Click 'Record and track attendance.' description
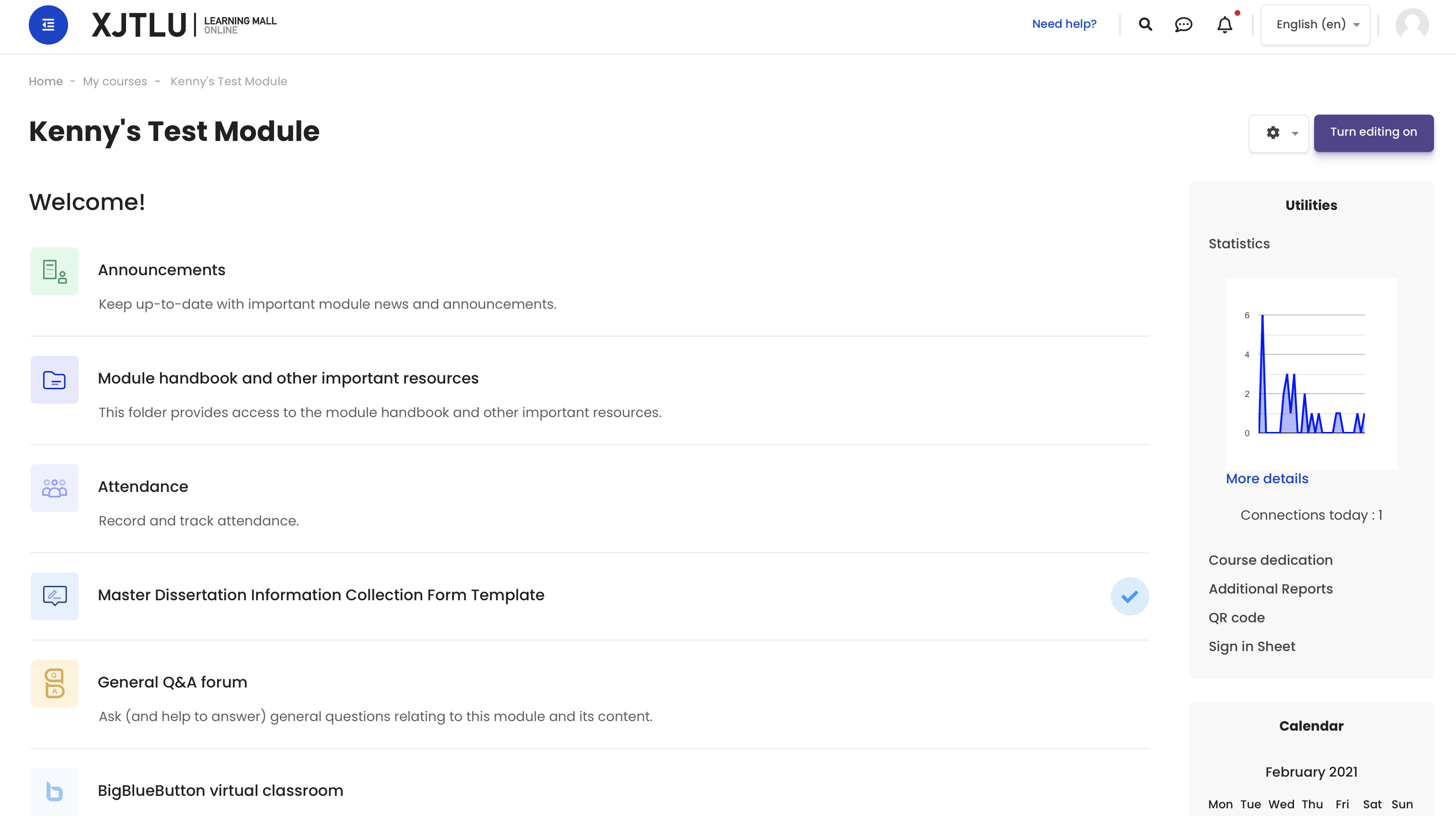Screen dimensions: 1456x816 coord(198,521)
